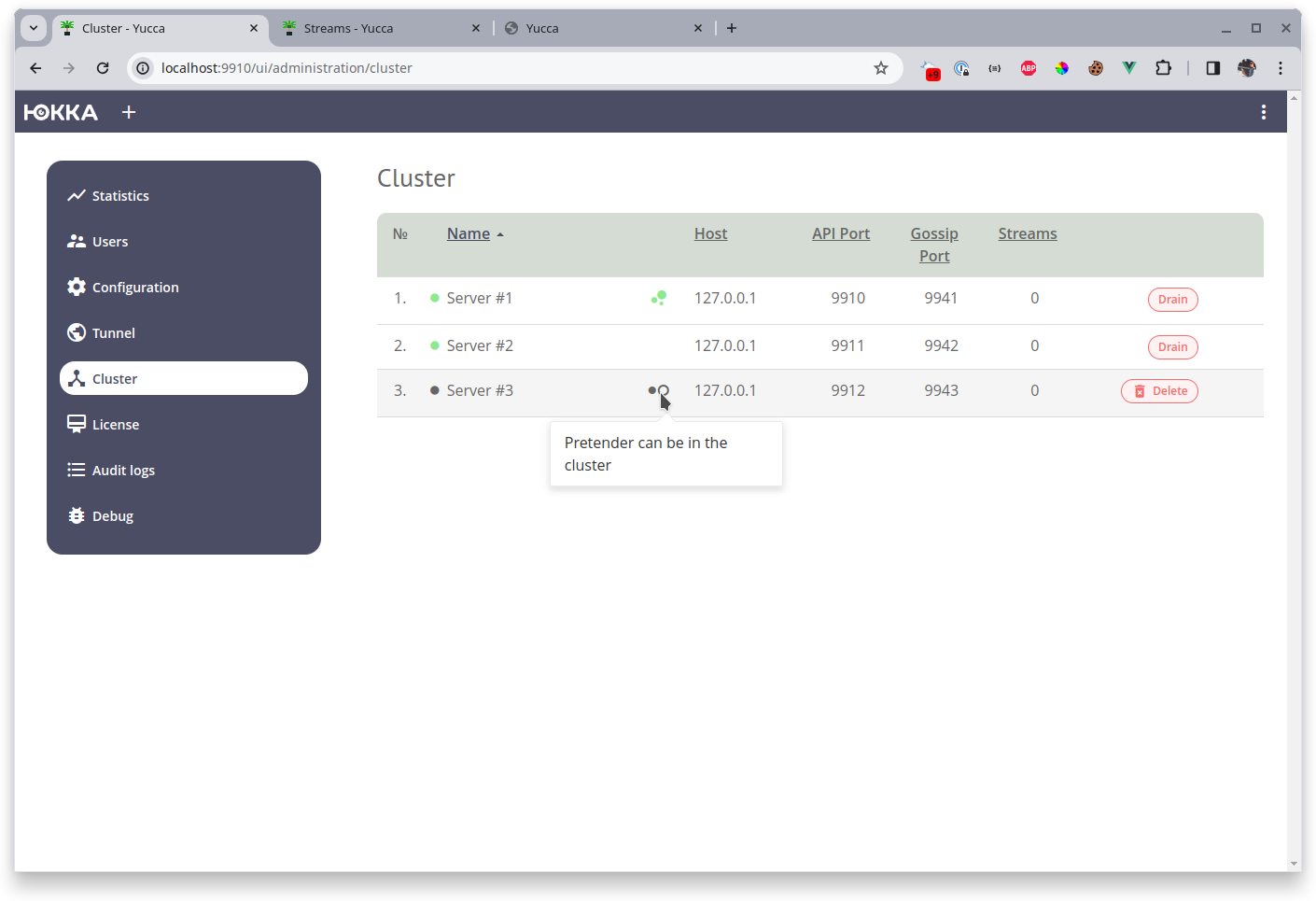
Task: Sort the table by API Port
Action: point(840,233)
